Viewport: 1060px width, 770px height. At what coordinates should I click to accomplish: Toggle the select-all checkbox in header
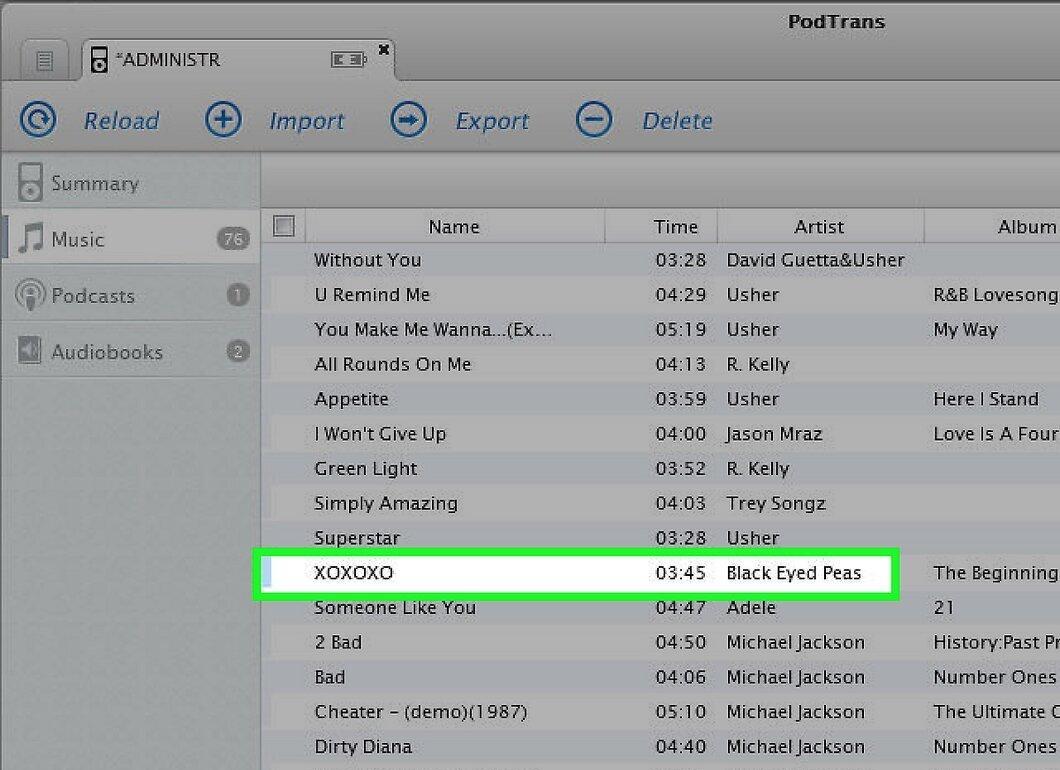coord(284,226)
